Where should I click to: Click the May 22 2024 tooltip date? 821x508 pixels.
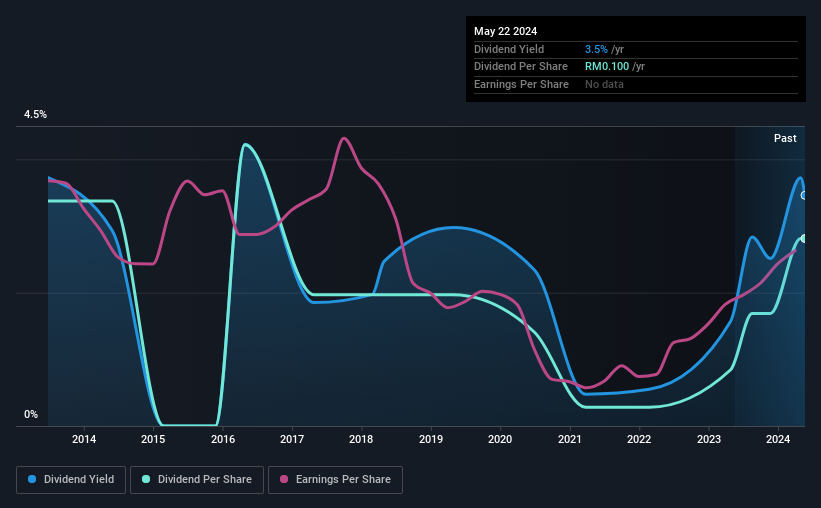tap(505, 31)
